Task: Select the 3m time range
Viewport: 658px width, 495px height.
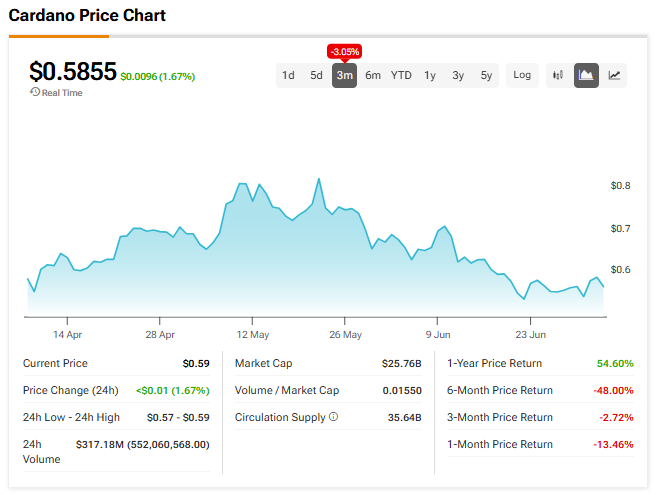Action: coord(344,75)
